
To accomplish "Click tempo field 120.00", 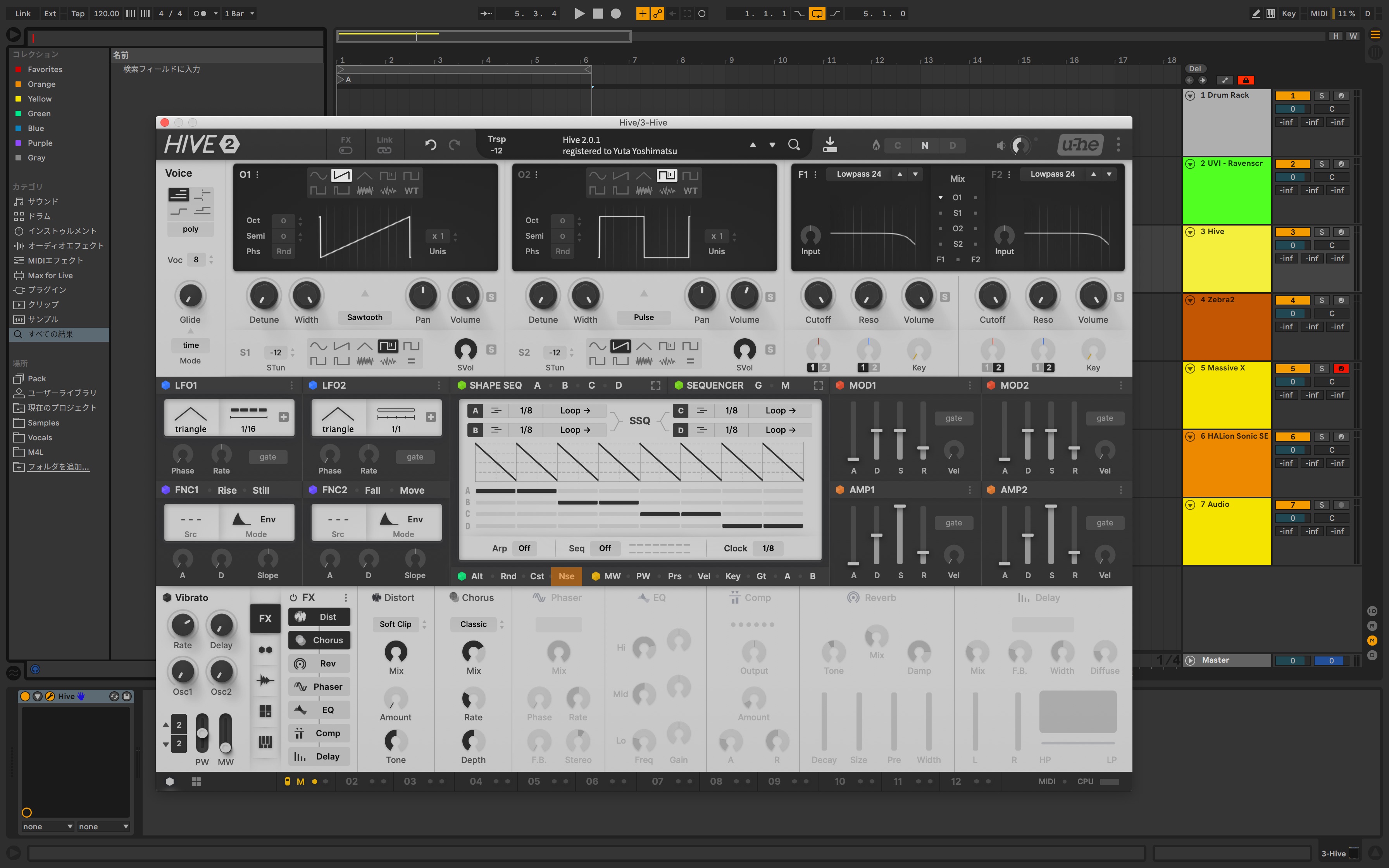I will coord(106,13).
